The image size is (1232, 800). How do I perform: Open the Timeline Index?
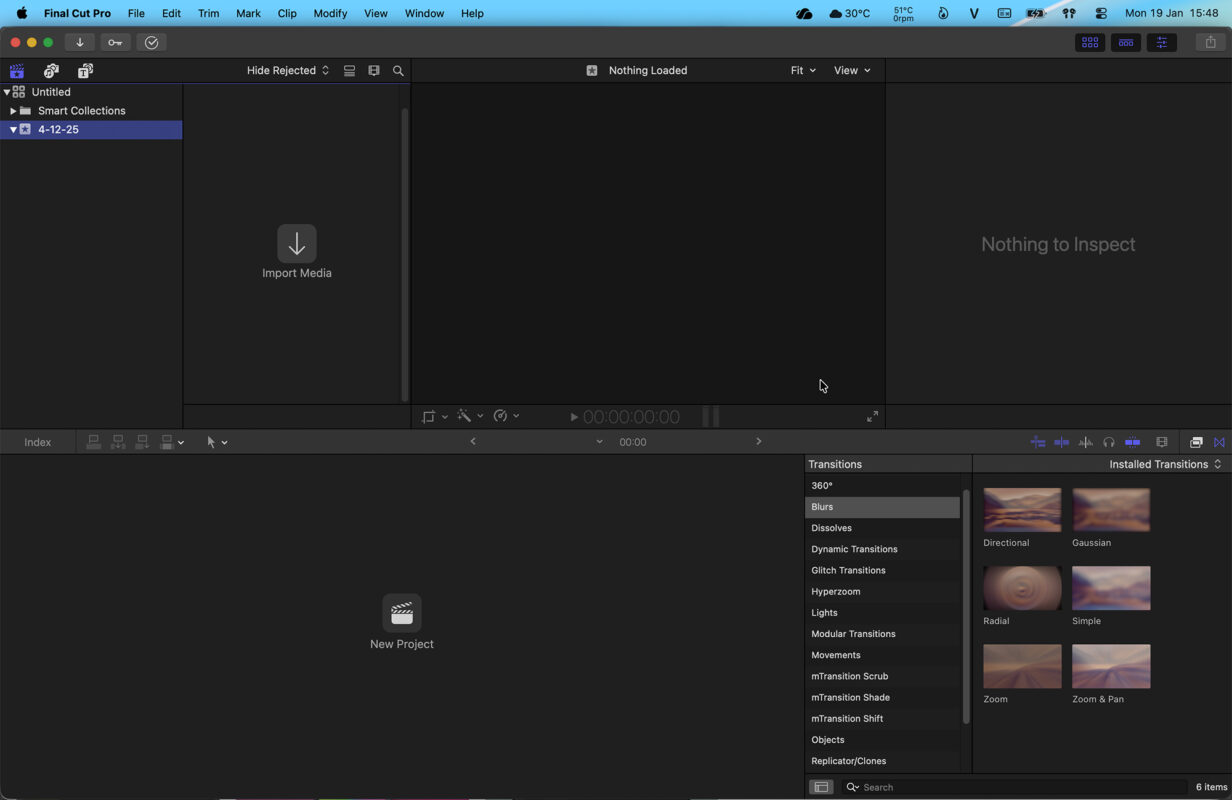click(x=37, y=441)
